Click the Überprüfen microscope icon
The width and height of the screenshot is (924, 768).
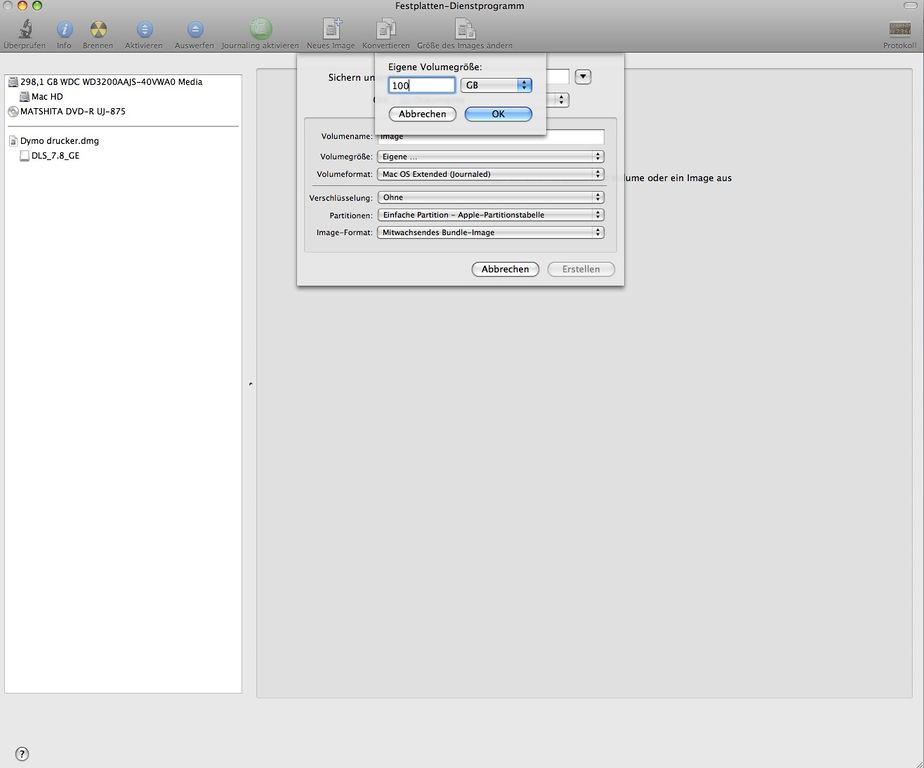[x=24, y=30]
